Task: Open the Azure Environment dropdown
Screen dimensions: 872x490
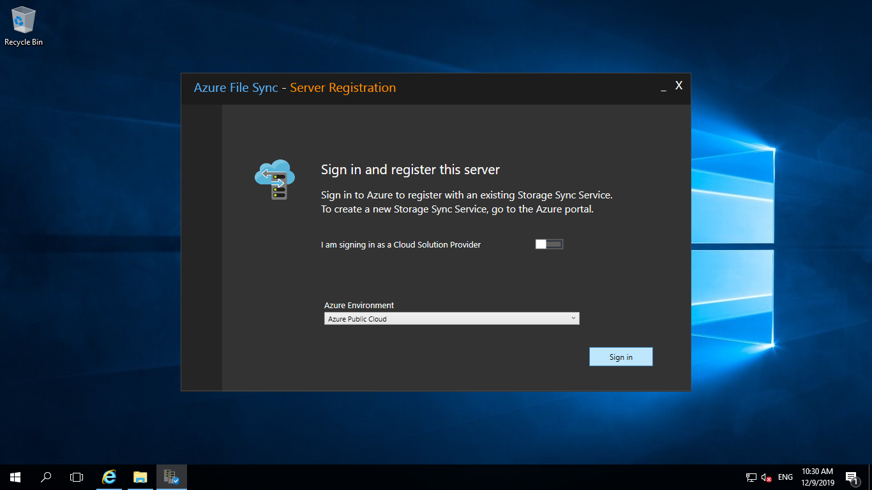Action: tap(452, 319)
